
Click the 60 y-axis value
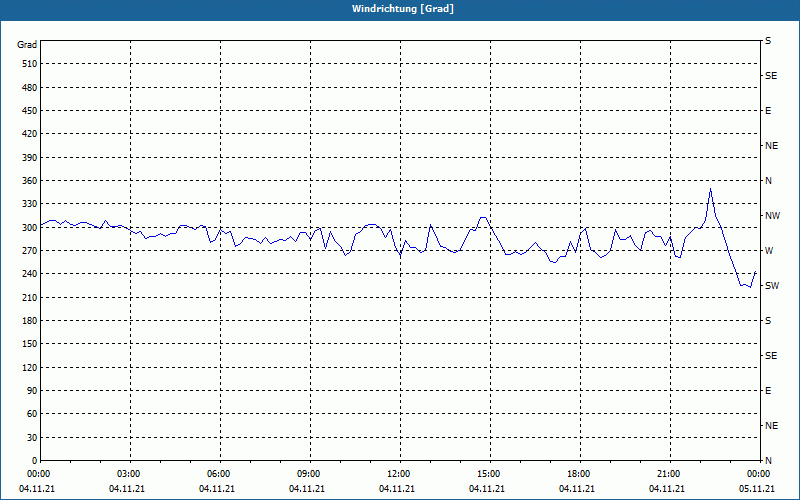tap(32, 414)
